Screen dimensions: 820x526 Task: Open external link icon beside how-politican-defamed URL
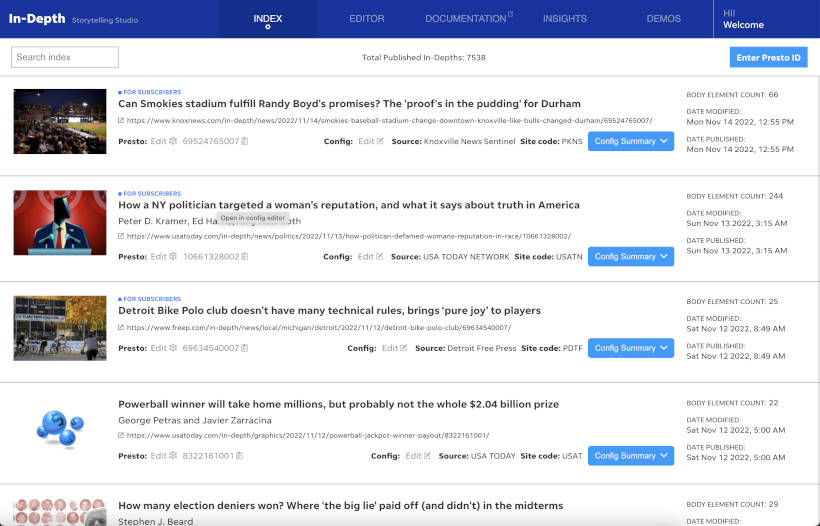[121, 236]
